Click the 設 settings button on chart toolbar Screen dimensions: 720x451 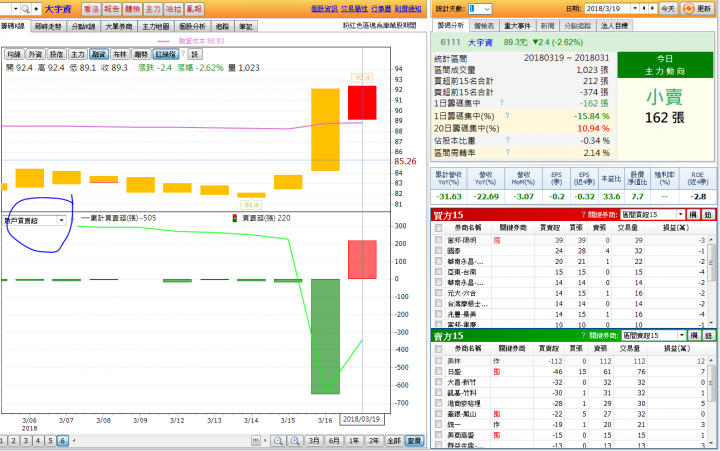click(195, 54)
